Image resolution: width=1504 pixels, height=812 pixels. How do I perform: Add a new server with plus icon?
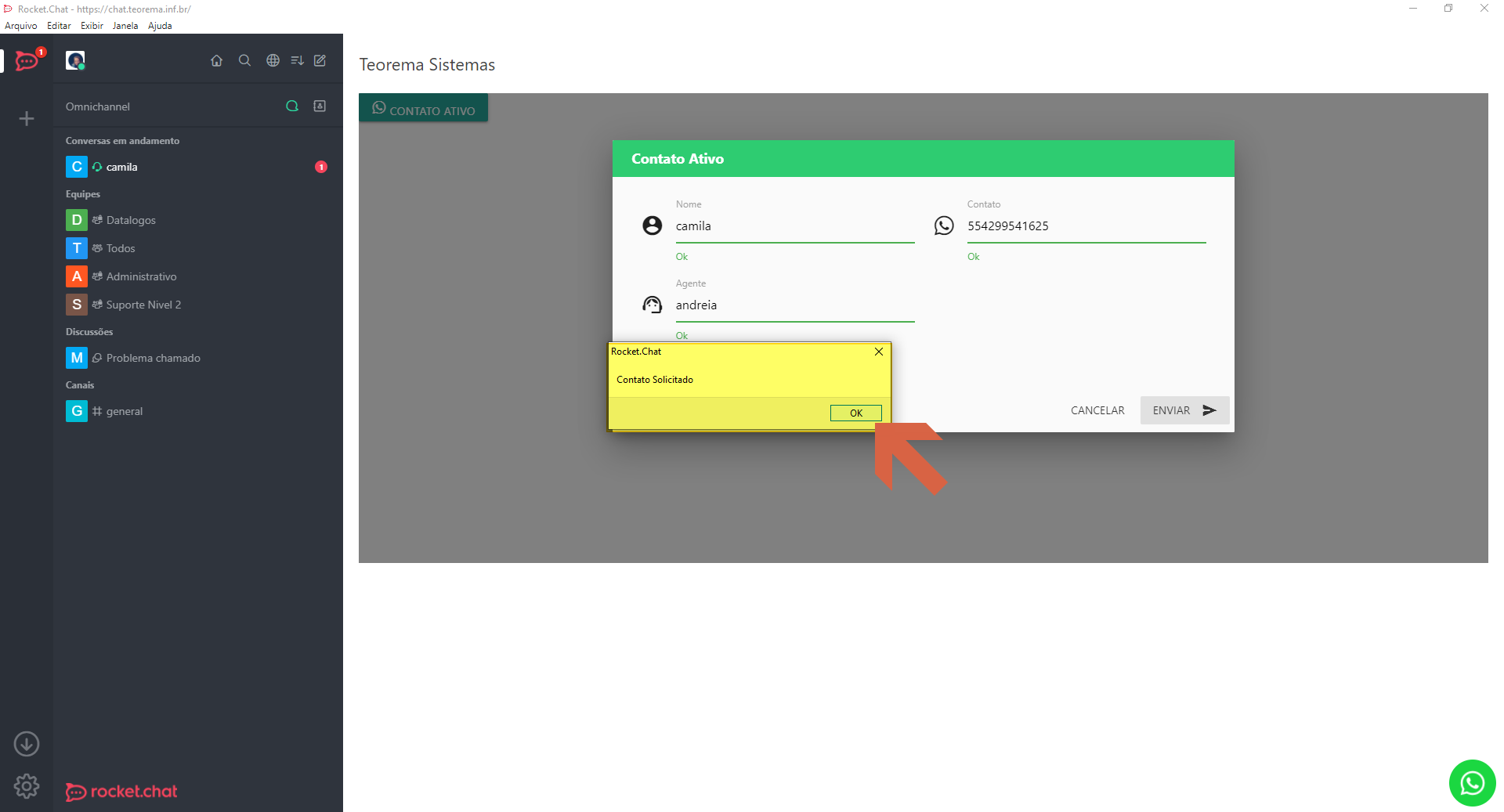pyautogui.click(x=27, y=118)
